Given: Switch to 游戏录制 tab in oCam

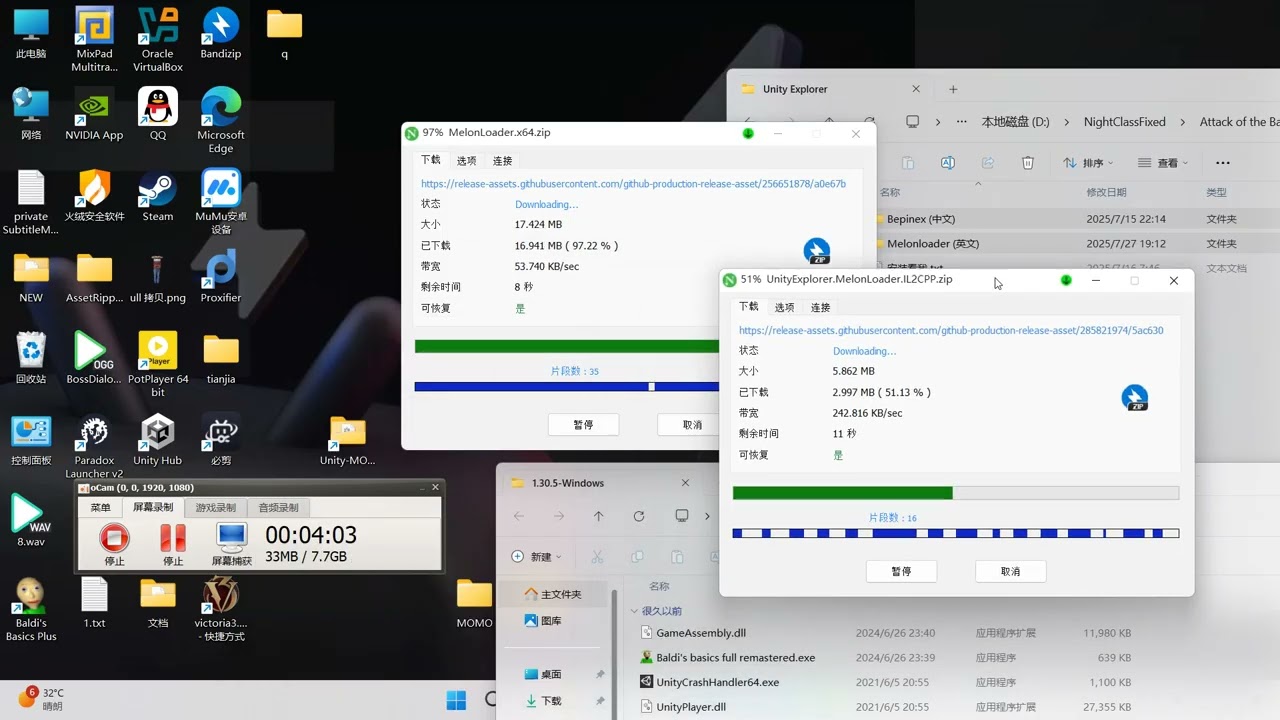Looking at the screenshot, I should pyautogui.click(x=215, y=508).
